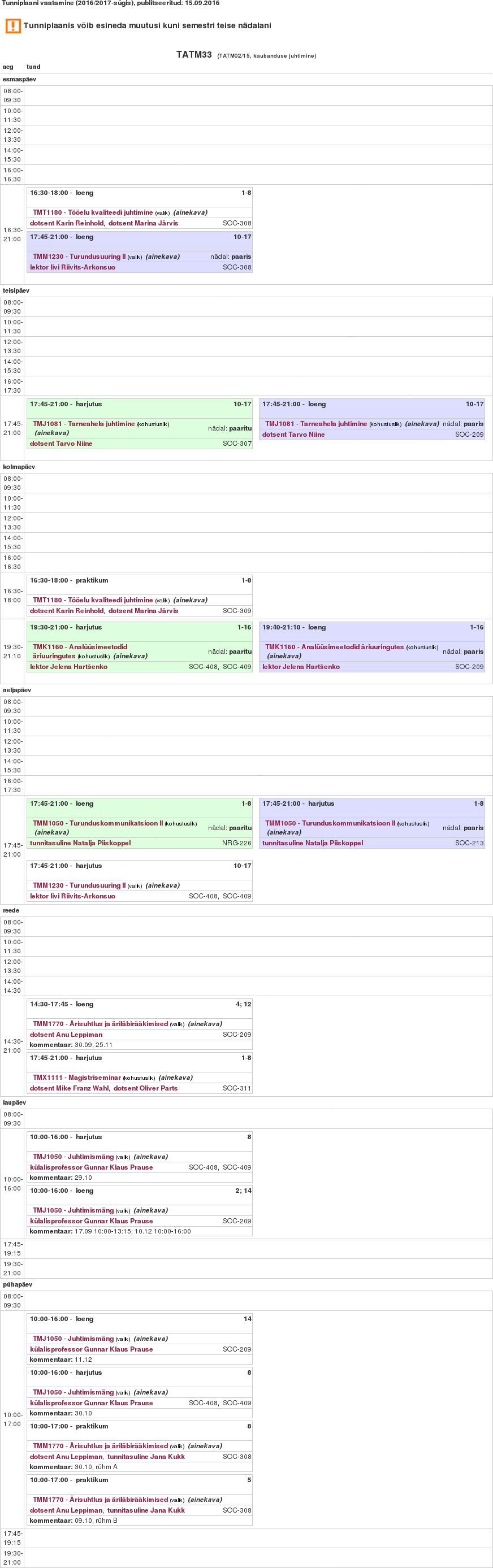Click lektor Iivi Riivits-Arkonsuo in Monday's SOC-308 block
The height and width of the screenshot is (1568, 493).
pos(72,267)
